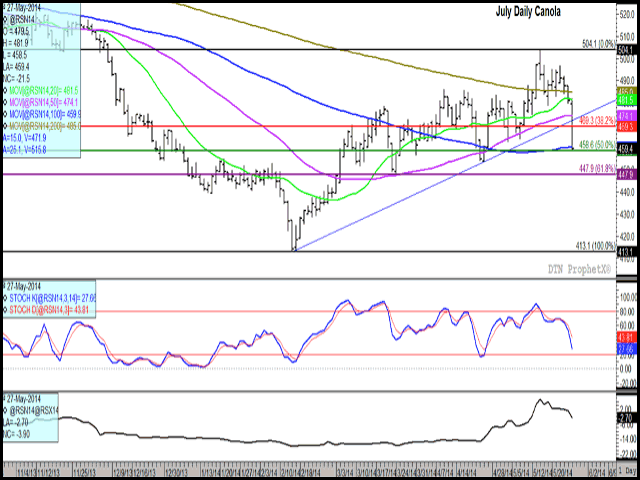Click the '504.1 (0.0%)' retracement label
Screen dimensions: 640x480
[x=598, y=44]
